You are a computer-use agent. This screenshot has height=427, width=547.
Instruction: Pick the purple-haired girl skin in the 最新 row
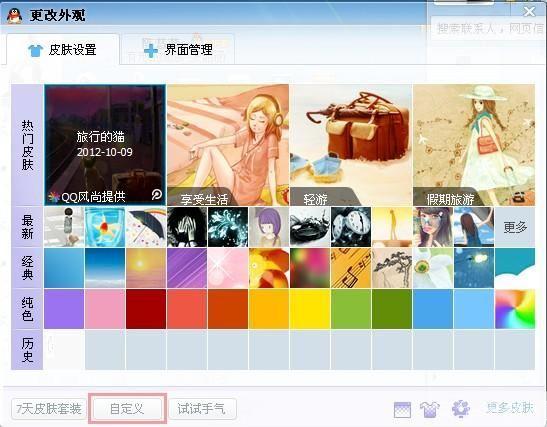click(x=269, y=227)
